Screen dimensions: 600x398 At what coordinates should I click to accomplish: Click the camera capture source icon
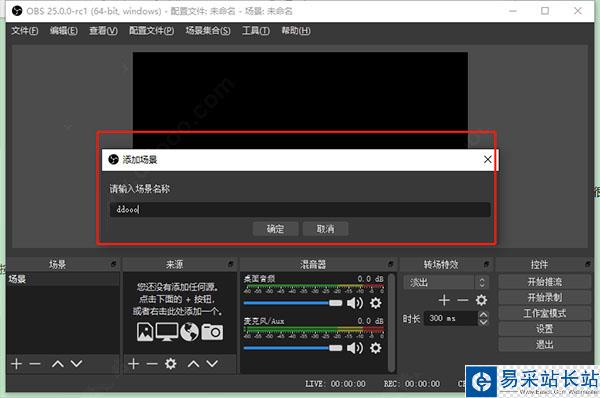click(212, 332)
